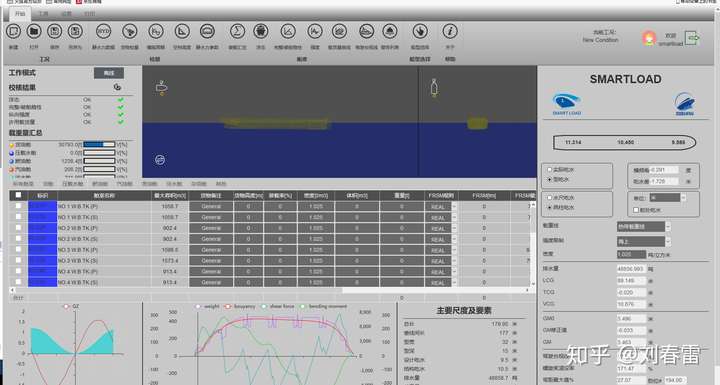Select the ballast water tank category tab
This screenshot has height=385, width=720.
pyautogui.click(x=73, y=184)
